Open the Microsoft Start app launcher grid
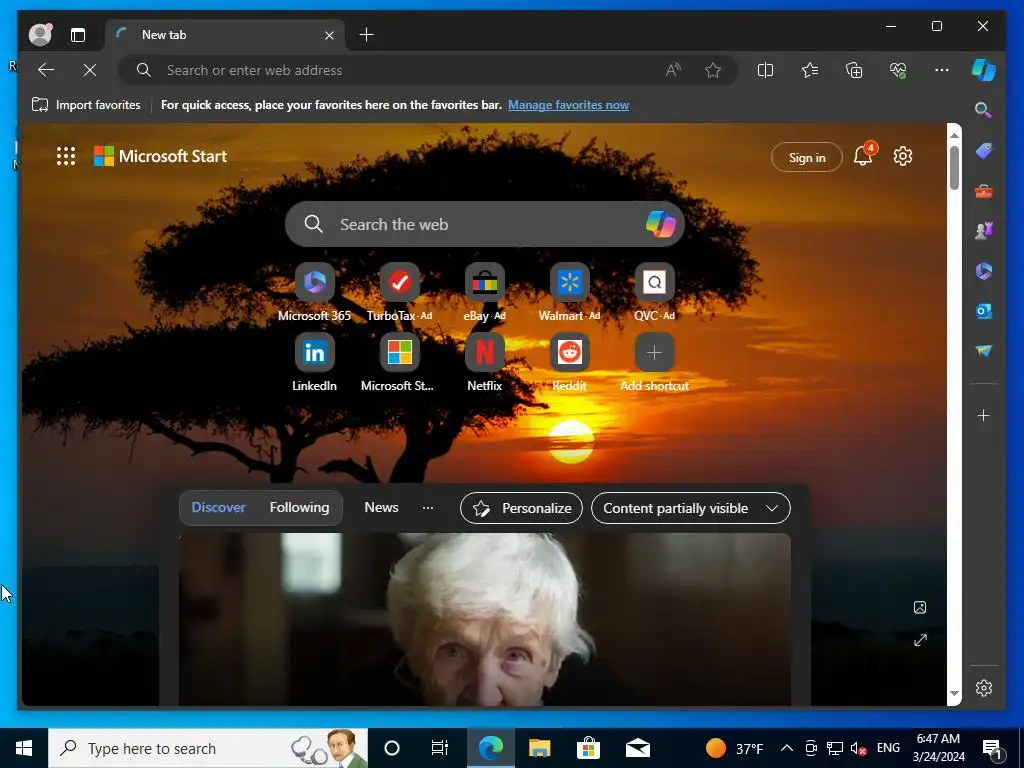Screen dimensions: 1024x768 66,156
